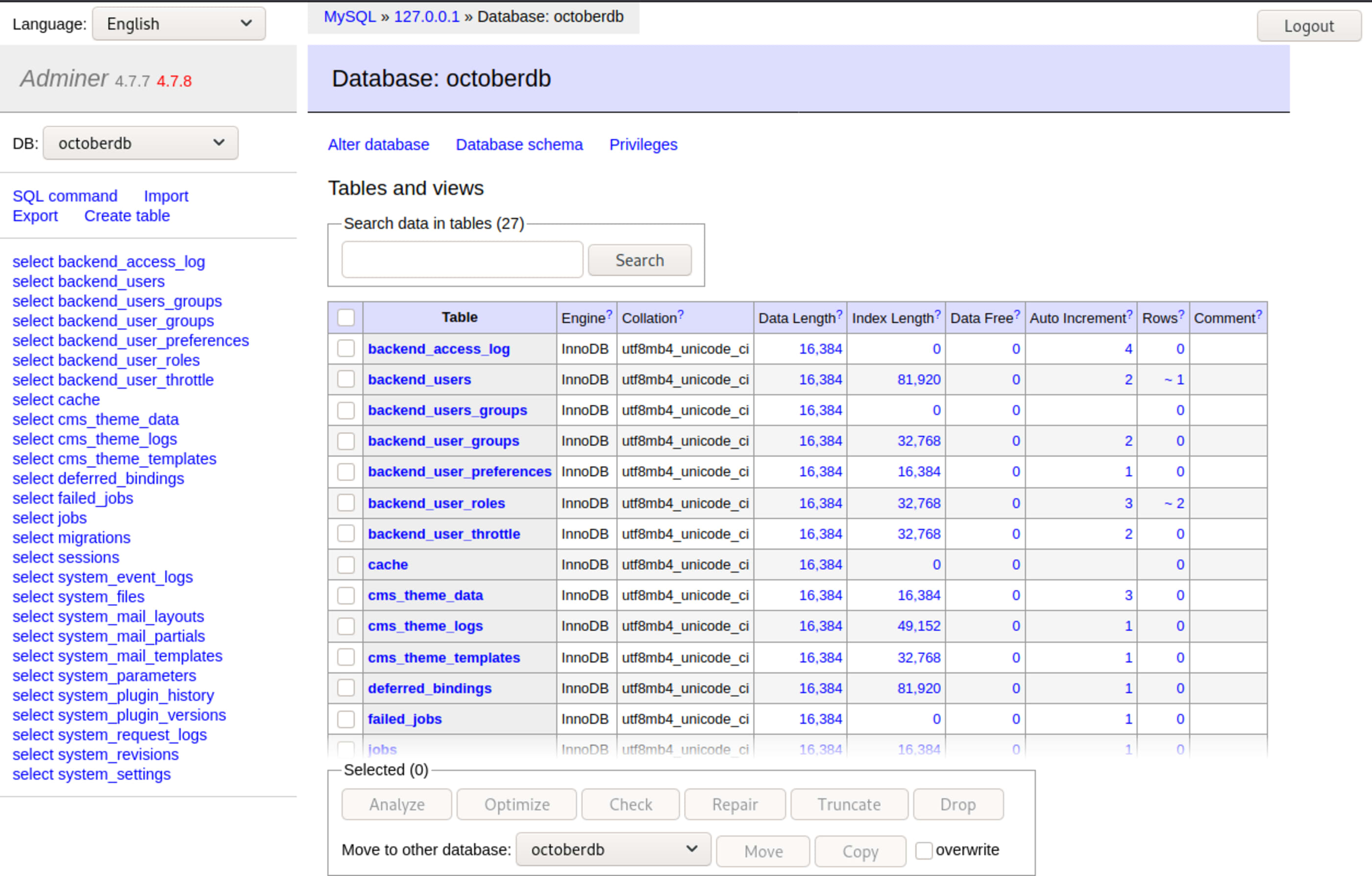This screenshot has height=876, width=1372.
Task: Check the select-all tables header checkbox
Action: [346, 317]
